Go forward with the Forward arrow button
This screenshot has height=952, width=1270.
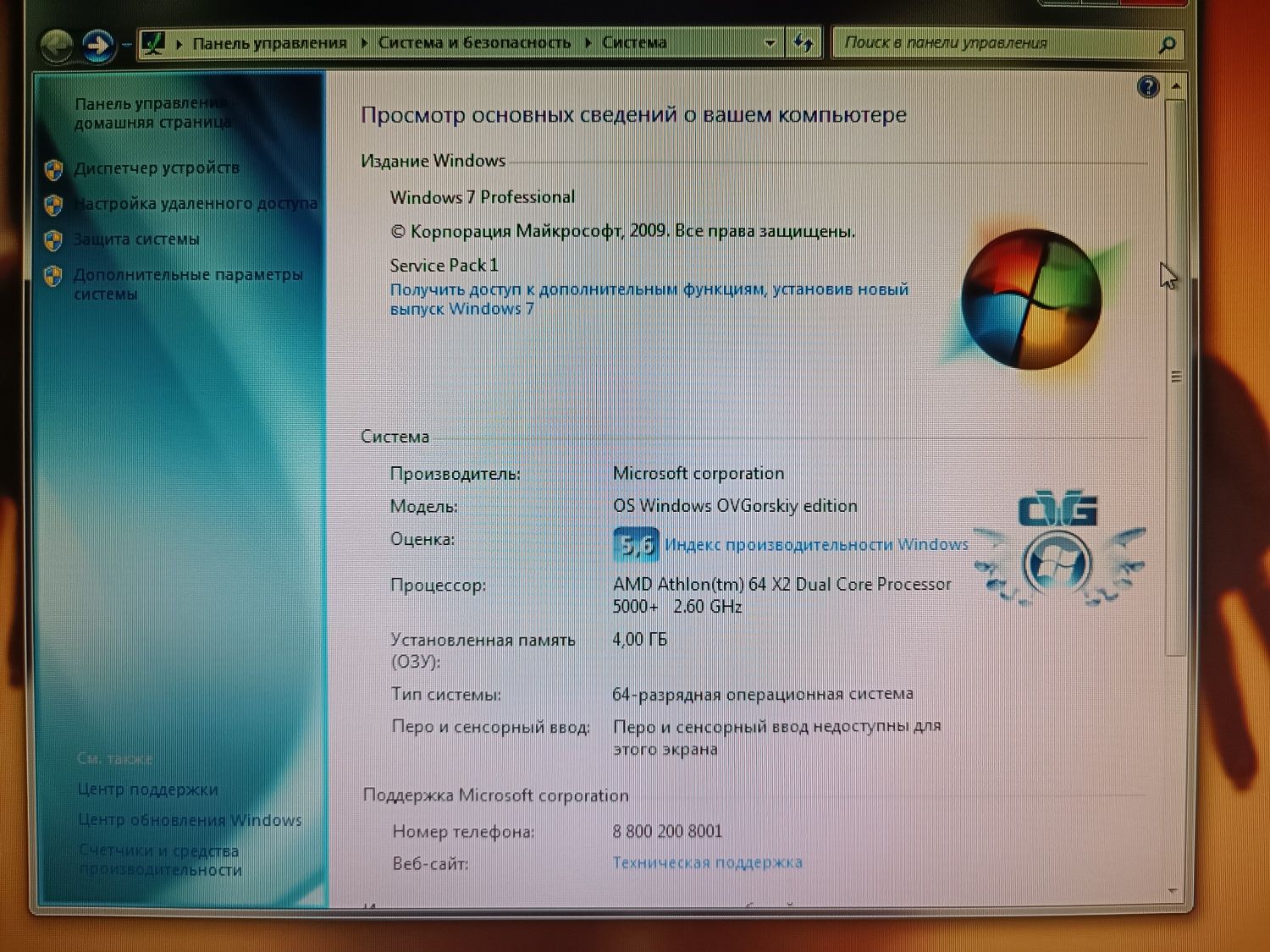click(x=98, y=45)
